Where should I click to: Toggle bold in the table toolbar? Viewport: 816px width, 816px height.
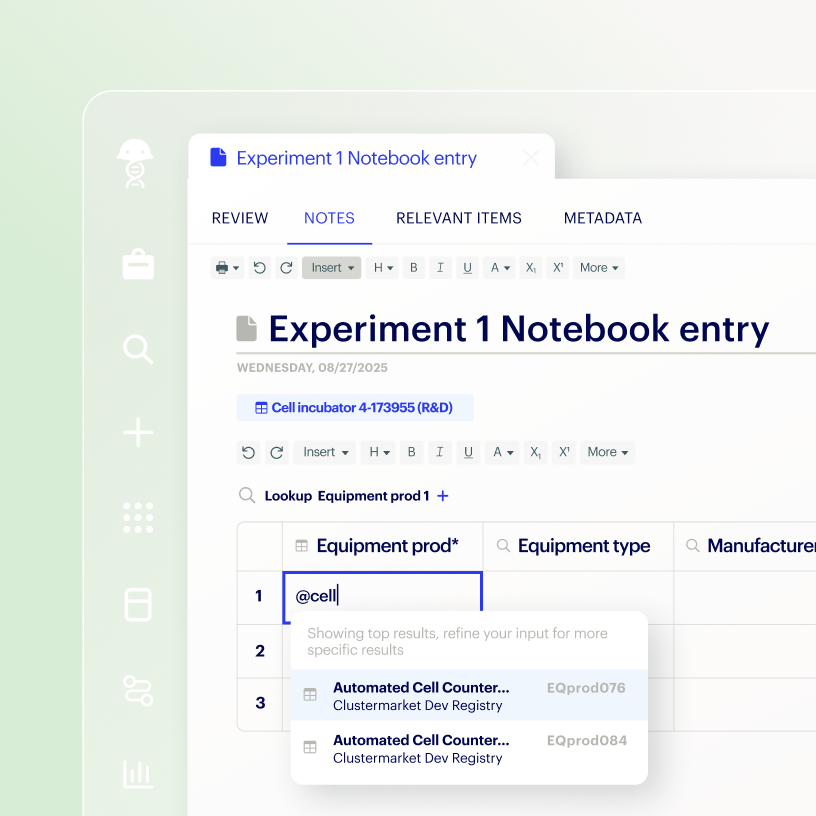coord(412,452)
